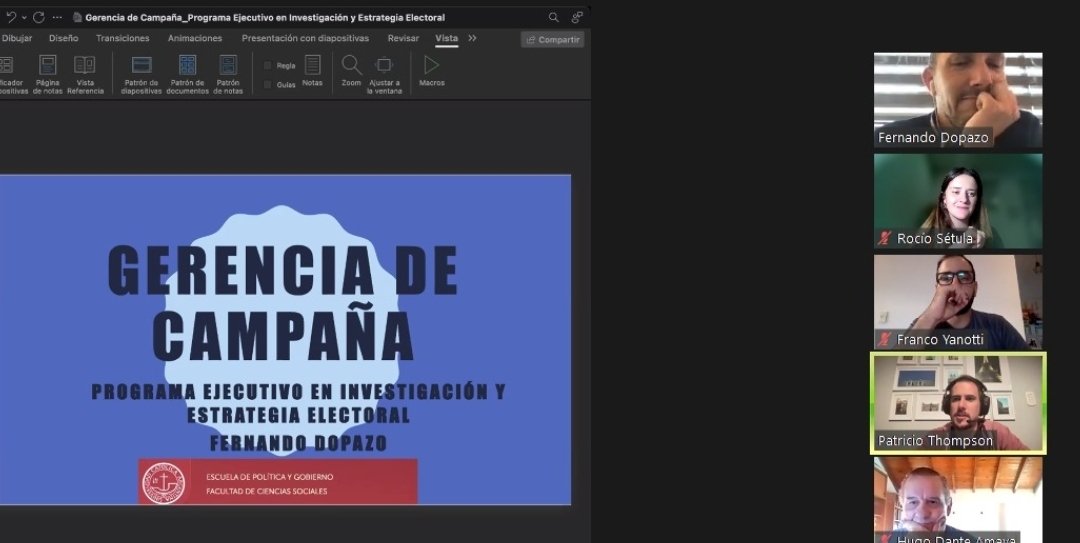Viewport: 1080px width, 543px height.
Task: Expand the hidden ribbon tabs chevron
Action: tap(472, 38)
